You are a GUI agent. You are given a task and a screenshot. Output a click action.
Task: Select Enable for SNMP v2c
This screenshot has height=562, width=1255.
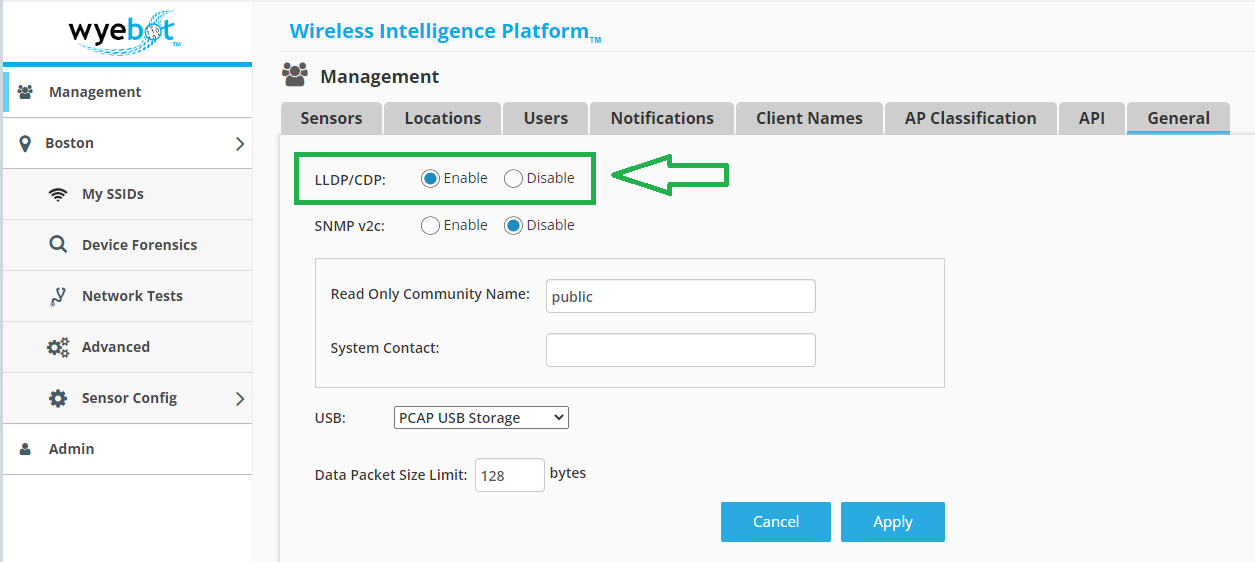pyautogui.click(x=430, y=226)
